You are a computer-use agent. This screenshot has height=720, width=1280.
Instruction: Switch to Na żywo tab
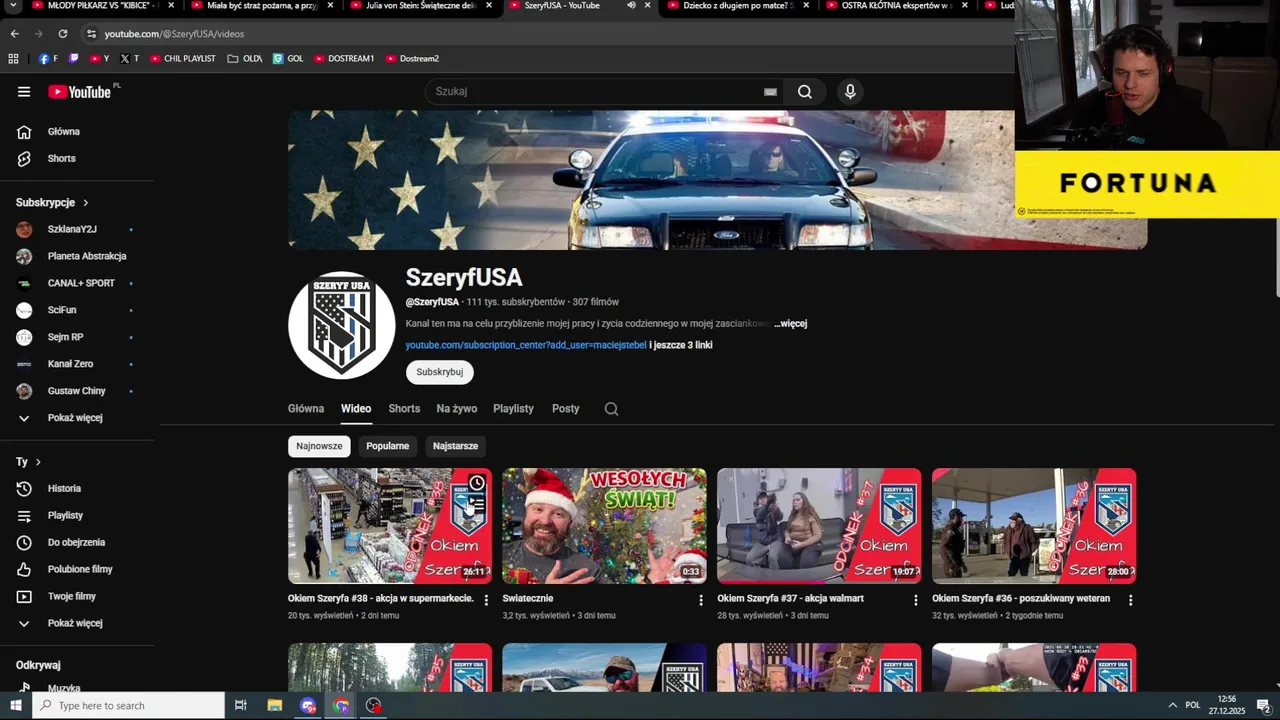[456, 408]
